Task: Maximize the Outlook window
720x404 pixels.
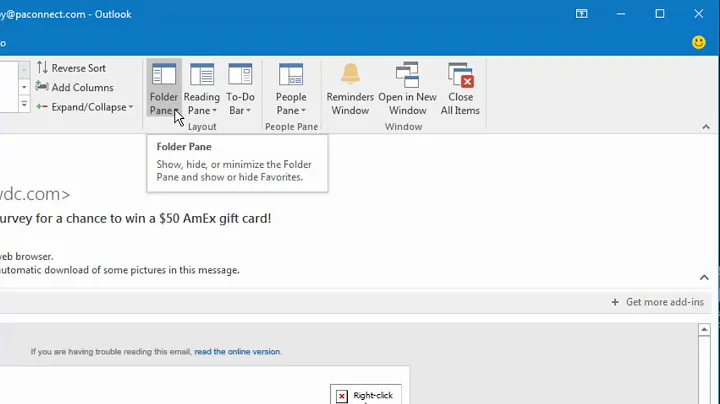Action: point(659,14)
